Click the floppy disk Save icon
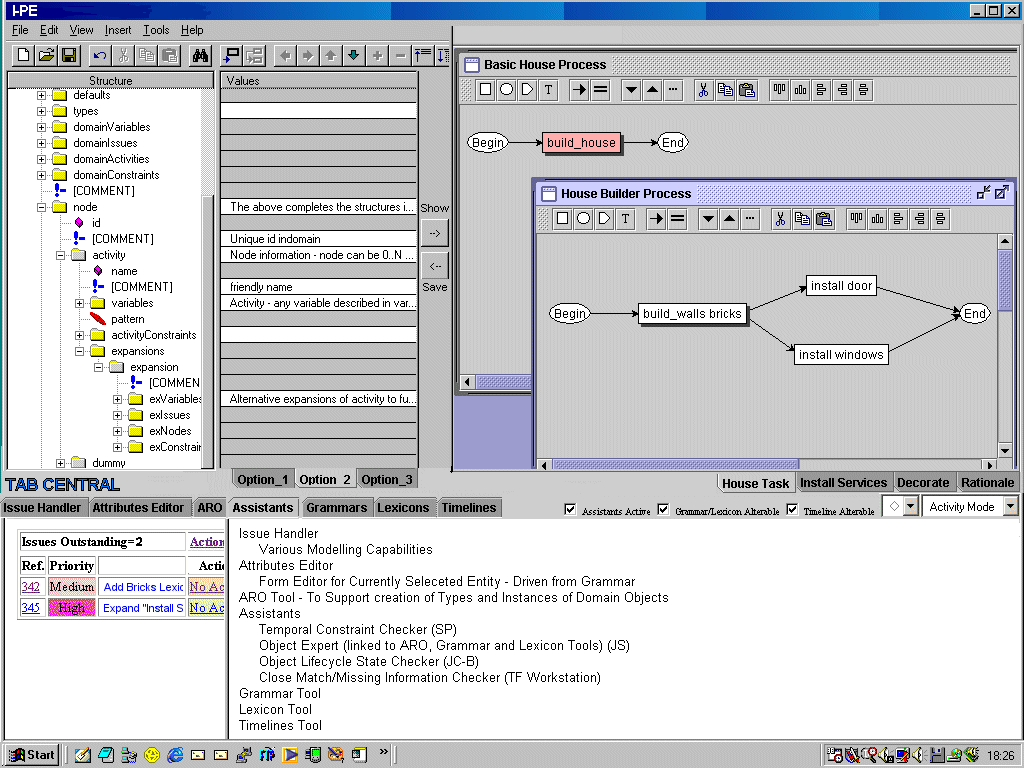Viewport: 1024px width, 768px height. 69,55
